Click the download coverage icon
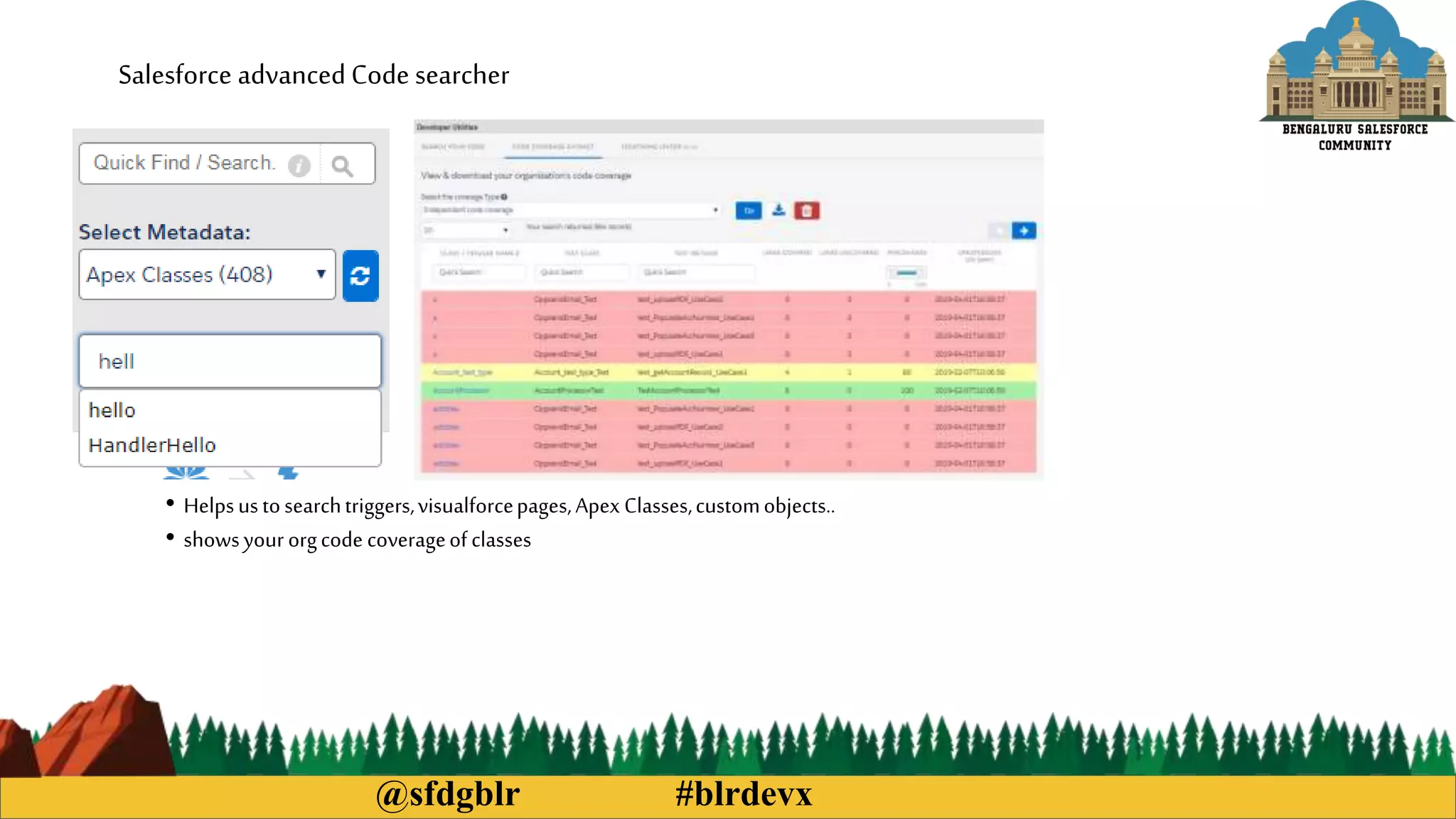 coord(778,210)
